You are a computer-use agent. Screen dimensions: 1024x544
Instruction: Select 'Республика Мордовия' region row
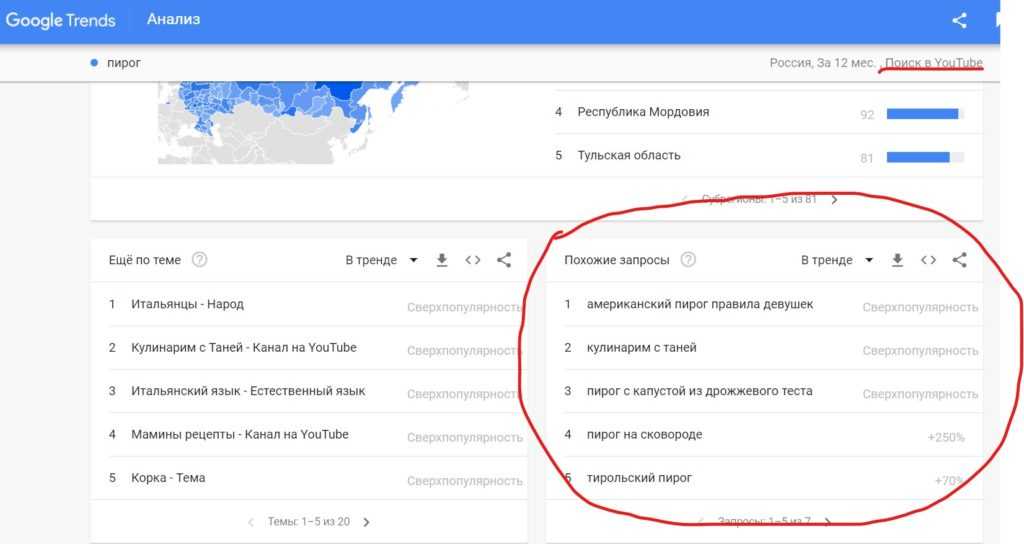(x=643, y=112)
